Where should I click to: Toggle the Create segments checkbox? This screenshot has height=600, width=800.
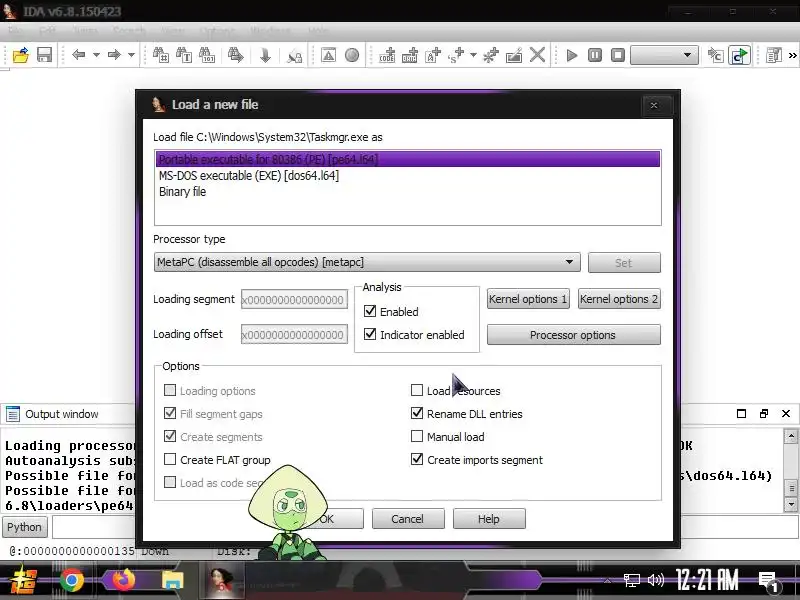click(x=170, y=436)
